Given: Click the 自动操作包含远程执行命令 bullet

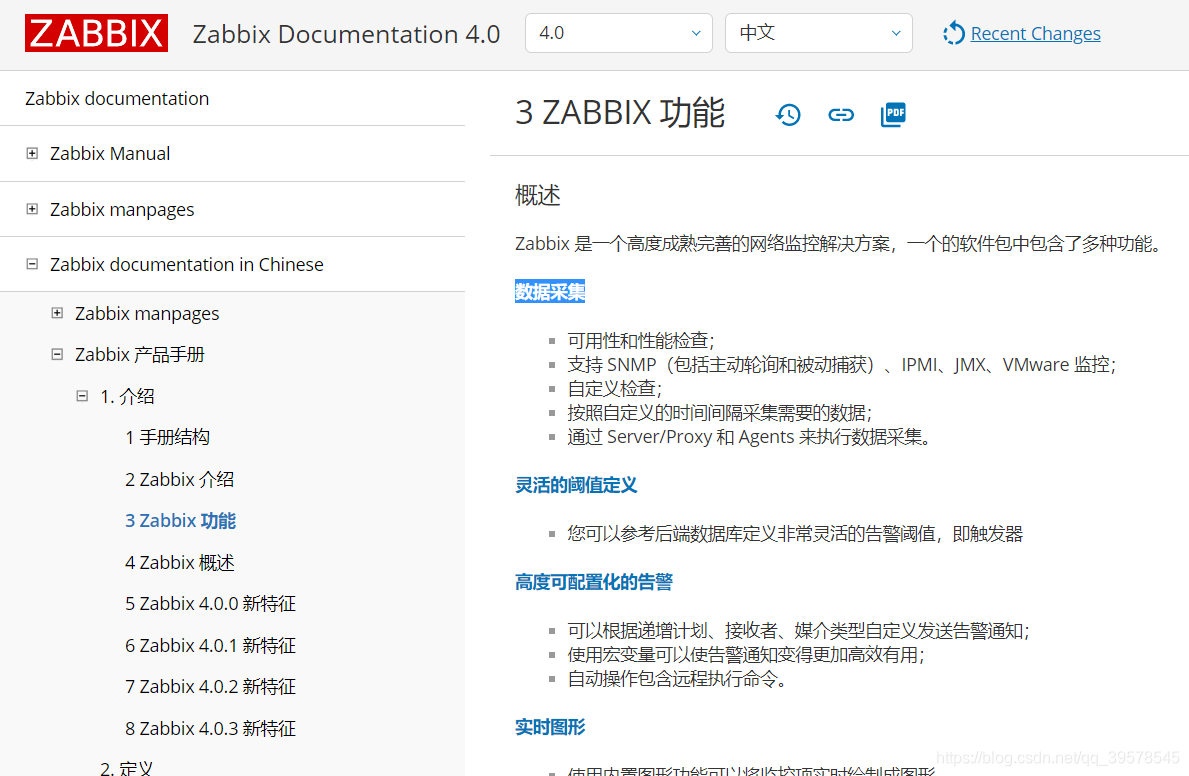Looking at the screenshot, I should (x=679, y=678).
